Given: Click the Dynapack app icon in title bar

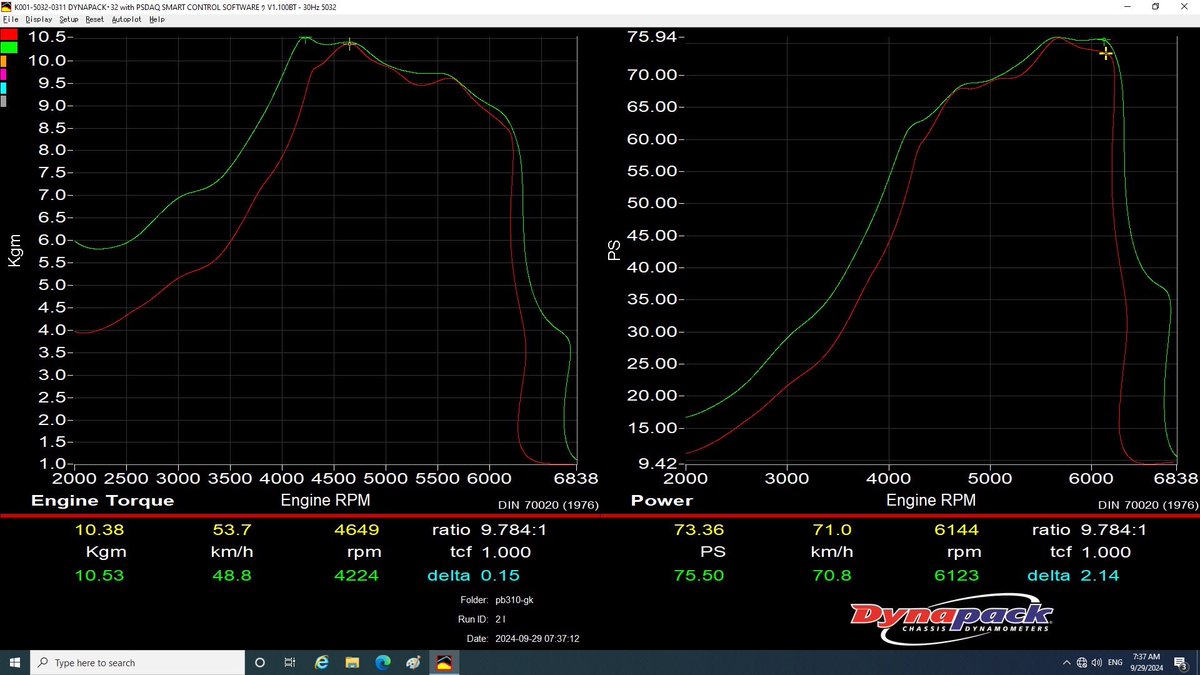Looking at the screenshot, I should point(6,6).
